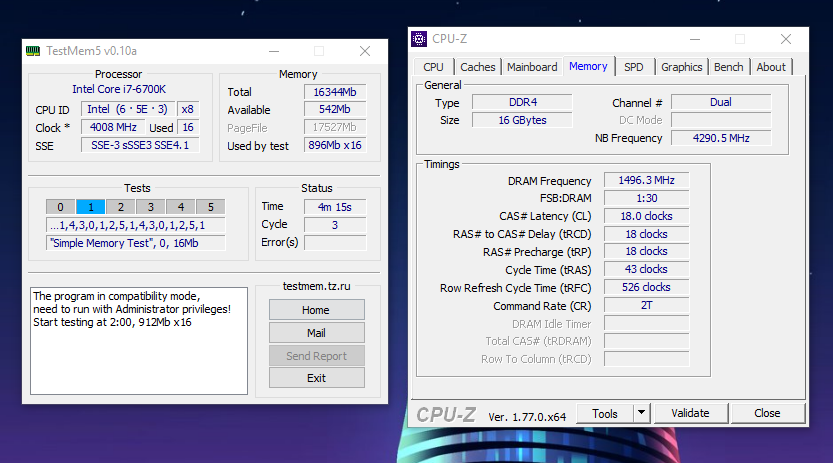
Task: Click the Validate button
Action: [690, 413]
